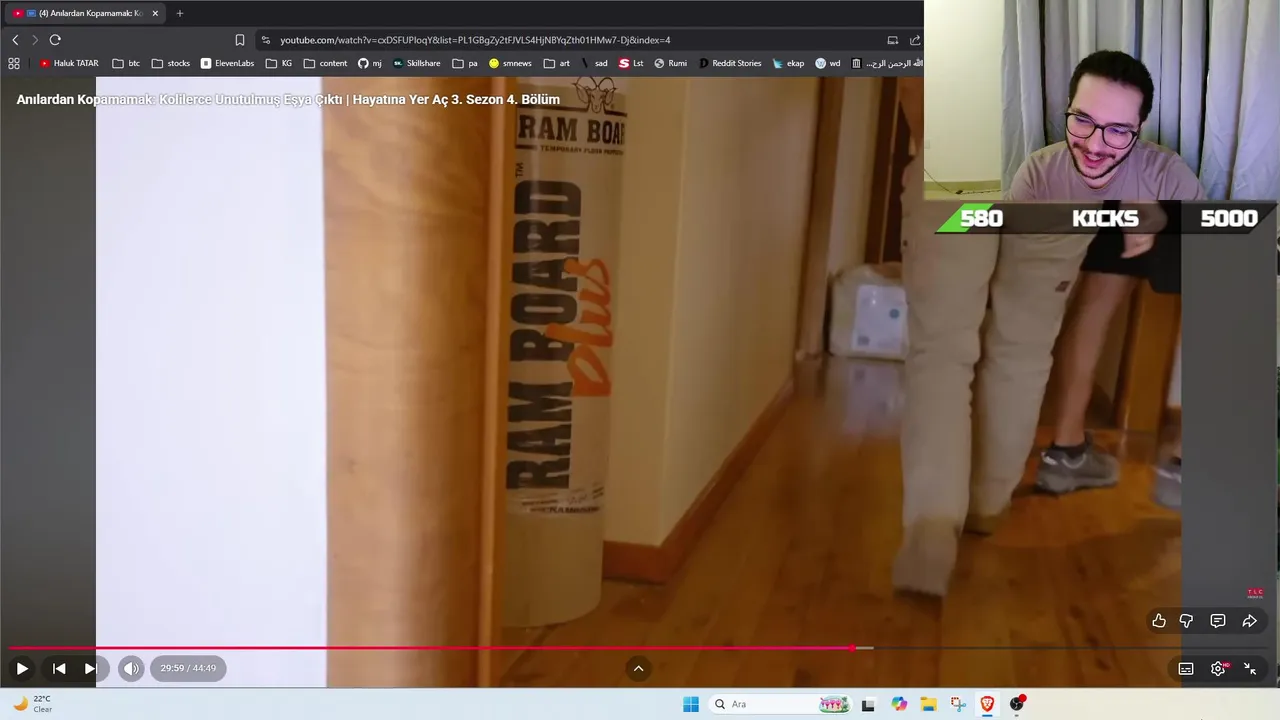Open the ElevenLabs bookmark
1280x720 pixels.
pos(227,63)
